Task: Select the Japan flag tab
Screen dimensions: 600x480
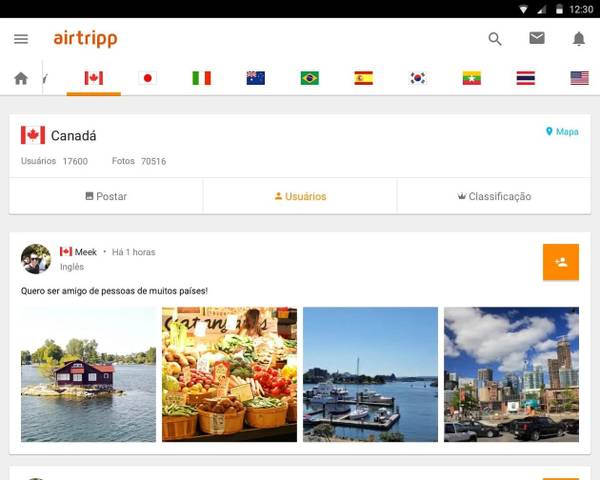Action: [148, 78]
